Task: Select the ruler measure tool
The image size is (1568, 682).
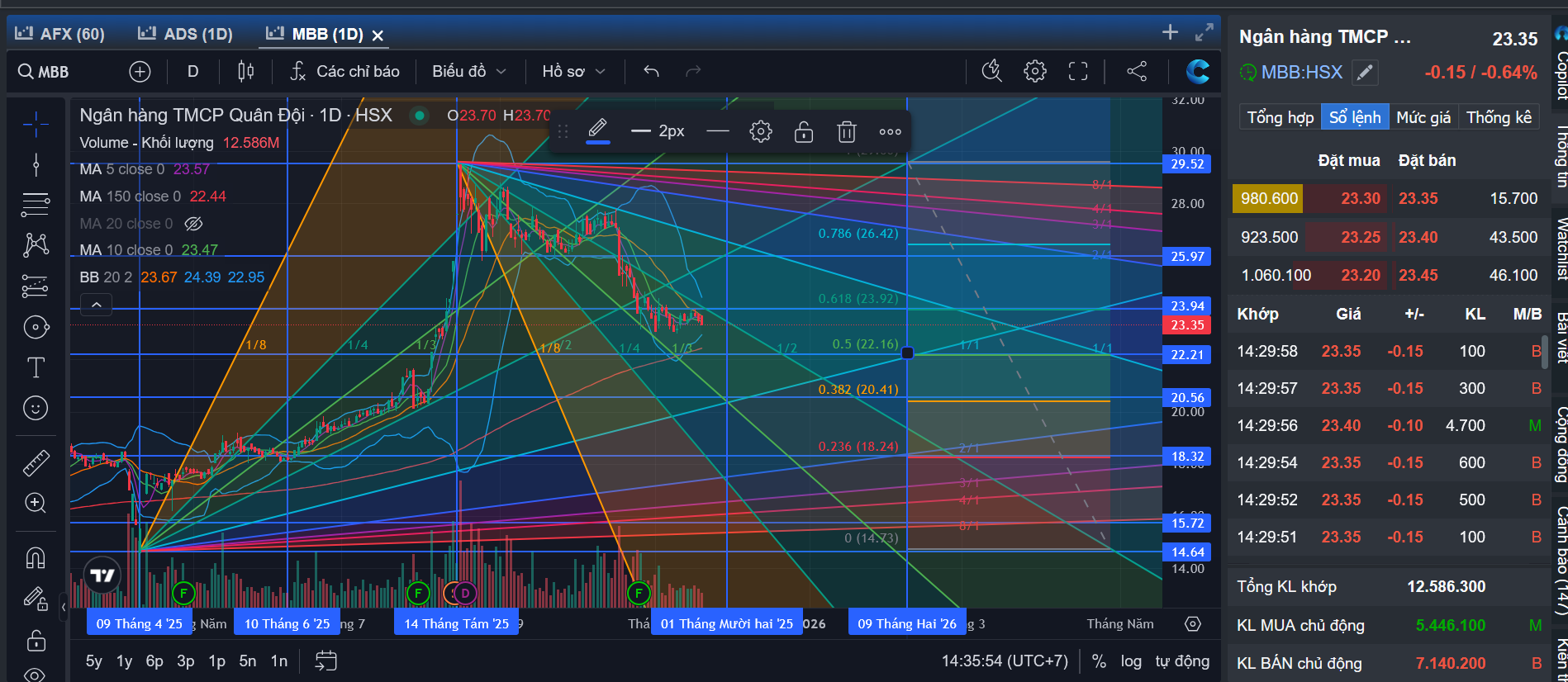Action: pyautogui.click(x=36, y=463)
